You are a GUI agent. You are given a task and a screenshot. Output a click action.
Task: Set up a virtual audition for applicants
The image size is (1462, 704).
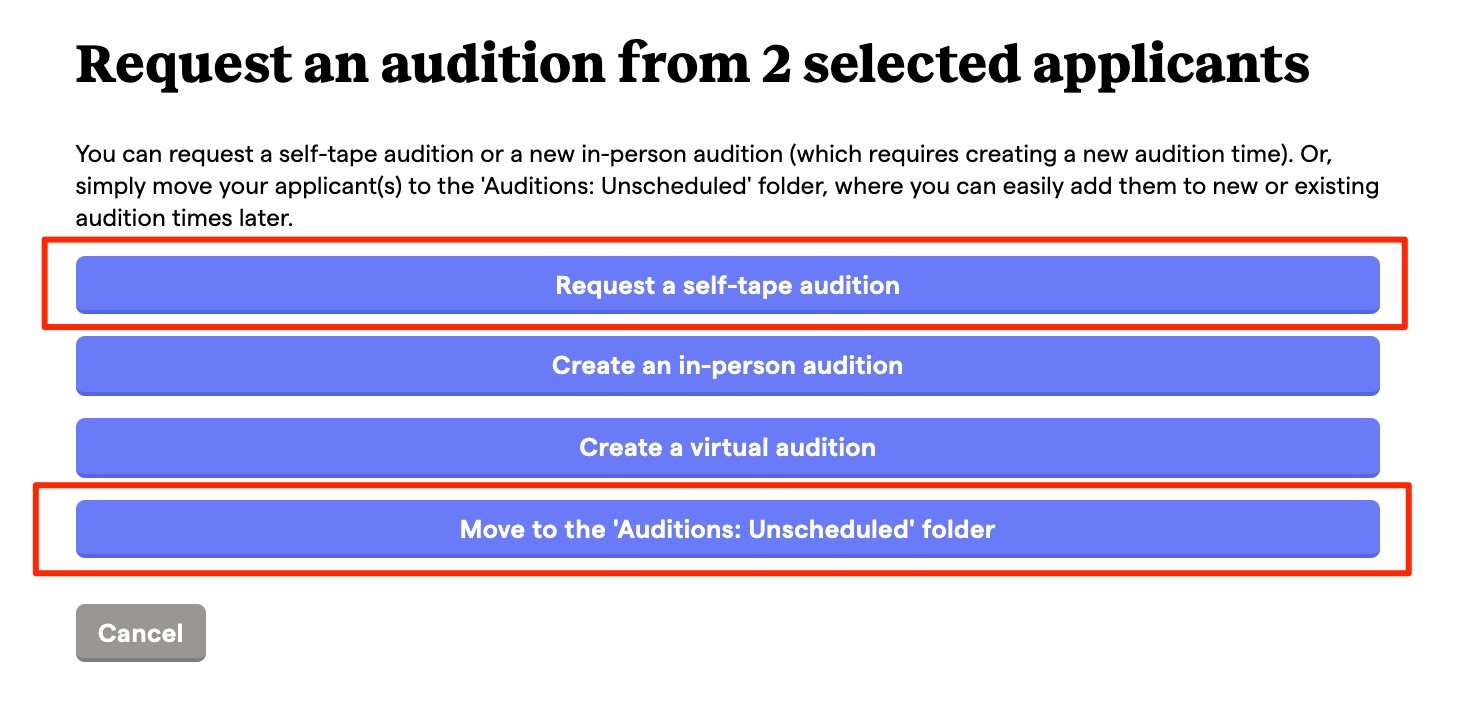tap(727, 447)
